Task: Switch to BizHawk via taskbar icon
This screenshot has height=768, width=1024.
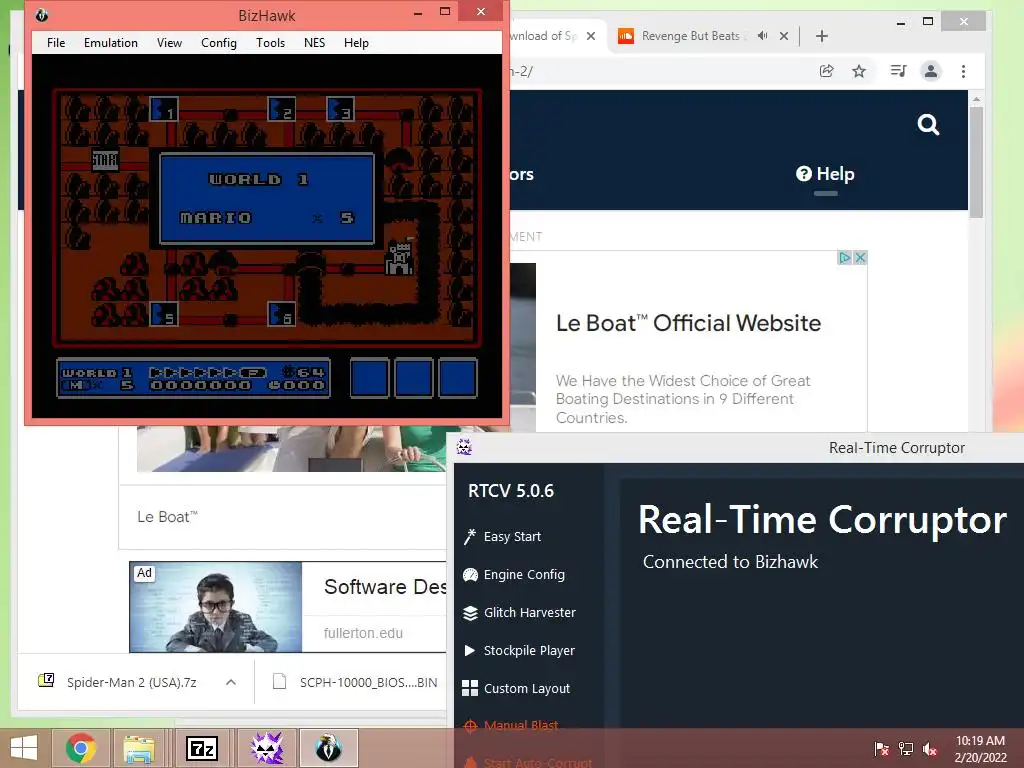Action: pyautogui.click(x=328, y=748)
